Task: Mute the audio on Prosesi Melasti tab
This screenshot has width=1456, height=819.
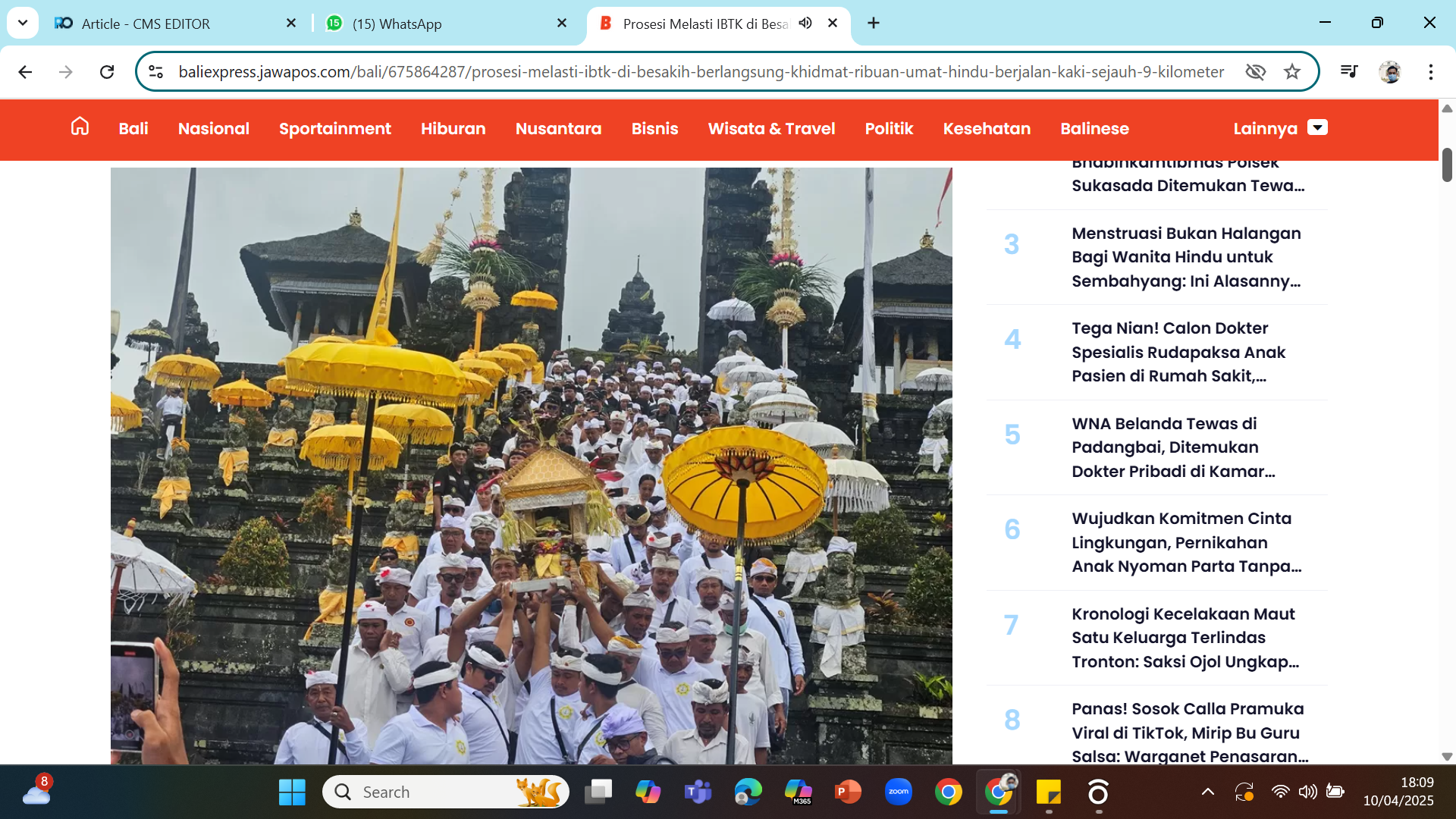Action: click(805, 24)
